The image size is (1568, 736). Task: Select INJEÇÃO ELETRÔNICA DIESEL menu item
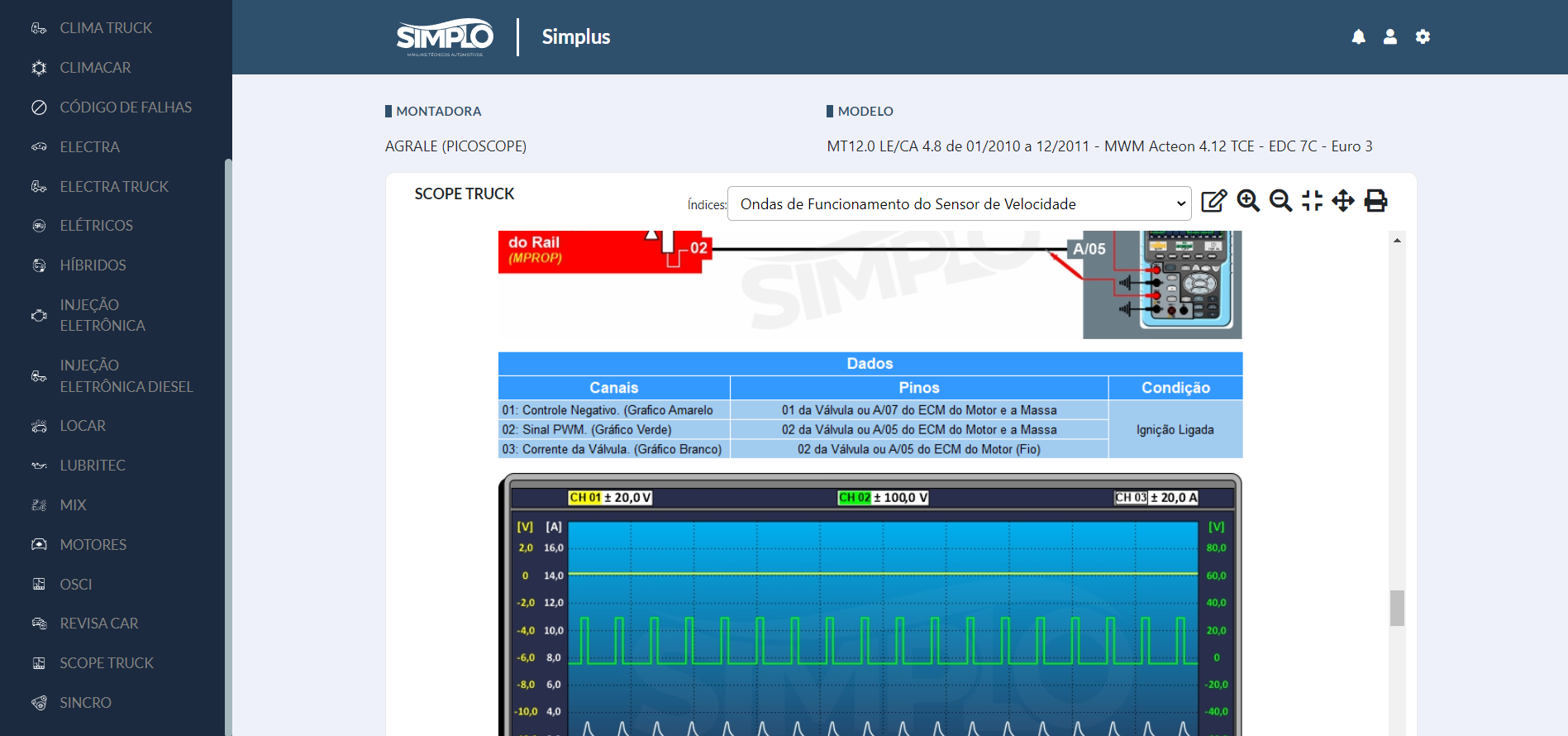coord(126,376)
